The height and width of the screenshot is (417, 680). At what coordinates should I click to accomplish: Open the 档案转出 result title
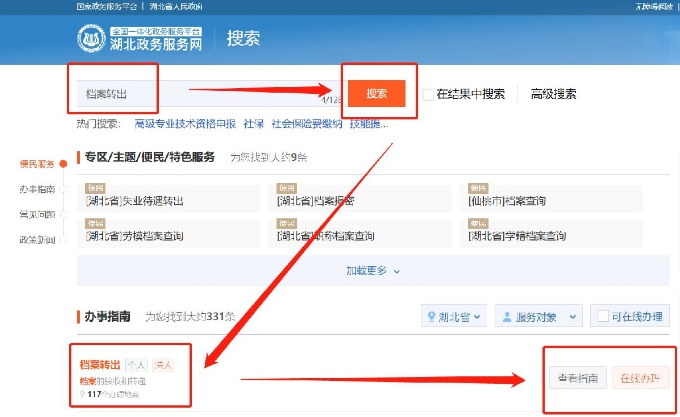click(x=100, y=365)
